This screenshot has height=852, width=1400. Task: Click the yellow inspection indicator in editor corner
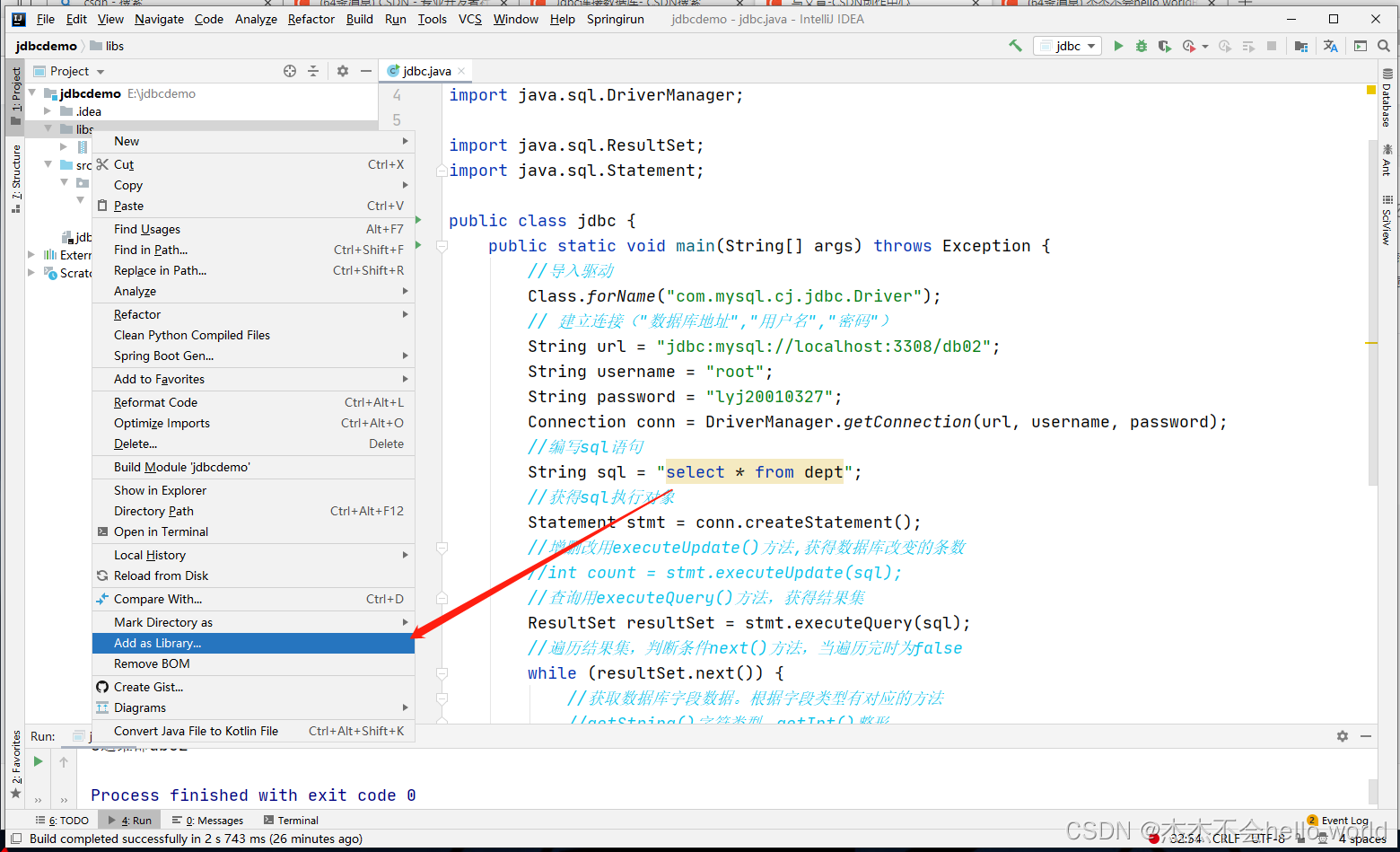tap(1371, 90)
